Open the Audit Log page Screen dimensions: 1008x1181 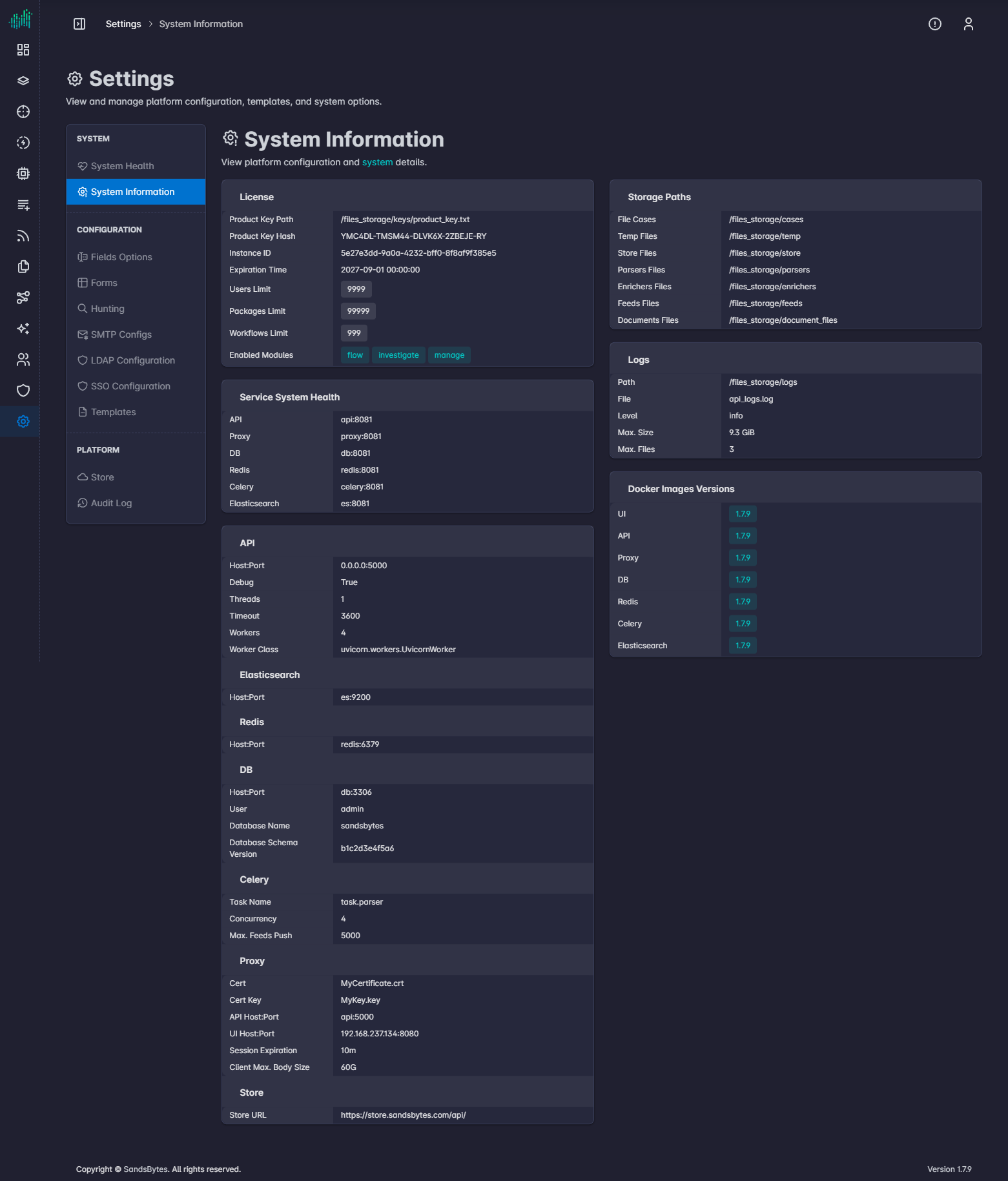[136, 503]
